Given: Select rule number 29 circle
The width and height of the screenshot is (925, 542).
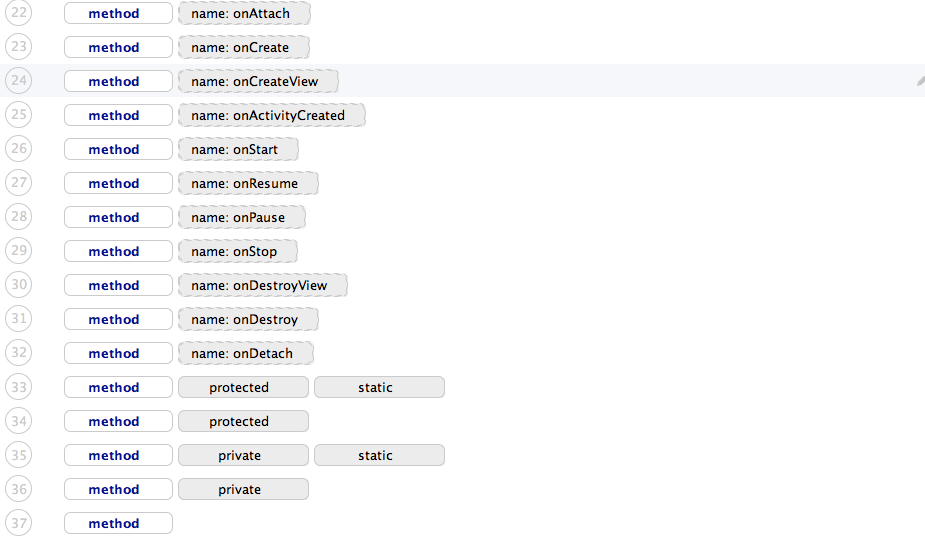Looking at the screenshot, I should (x=19, y=250).
